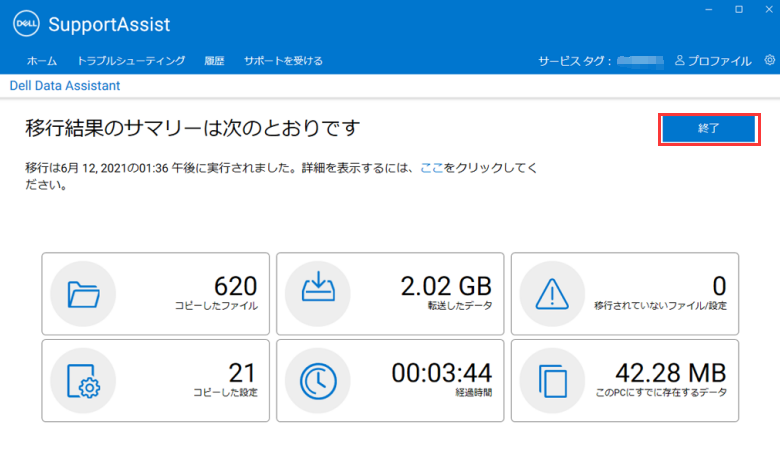780x465 pixels.
Task: Click the コピーしたファイル label
Action: (x=216, y=306)
